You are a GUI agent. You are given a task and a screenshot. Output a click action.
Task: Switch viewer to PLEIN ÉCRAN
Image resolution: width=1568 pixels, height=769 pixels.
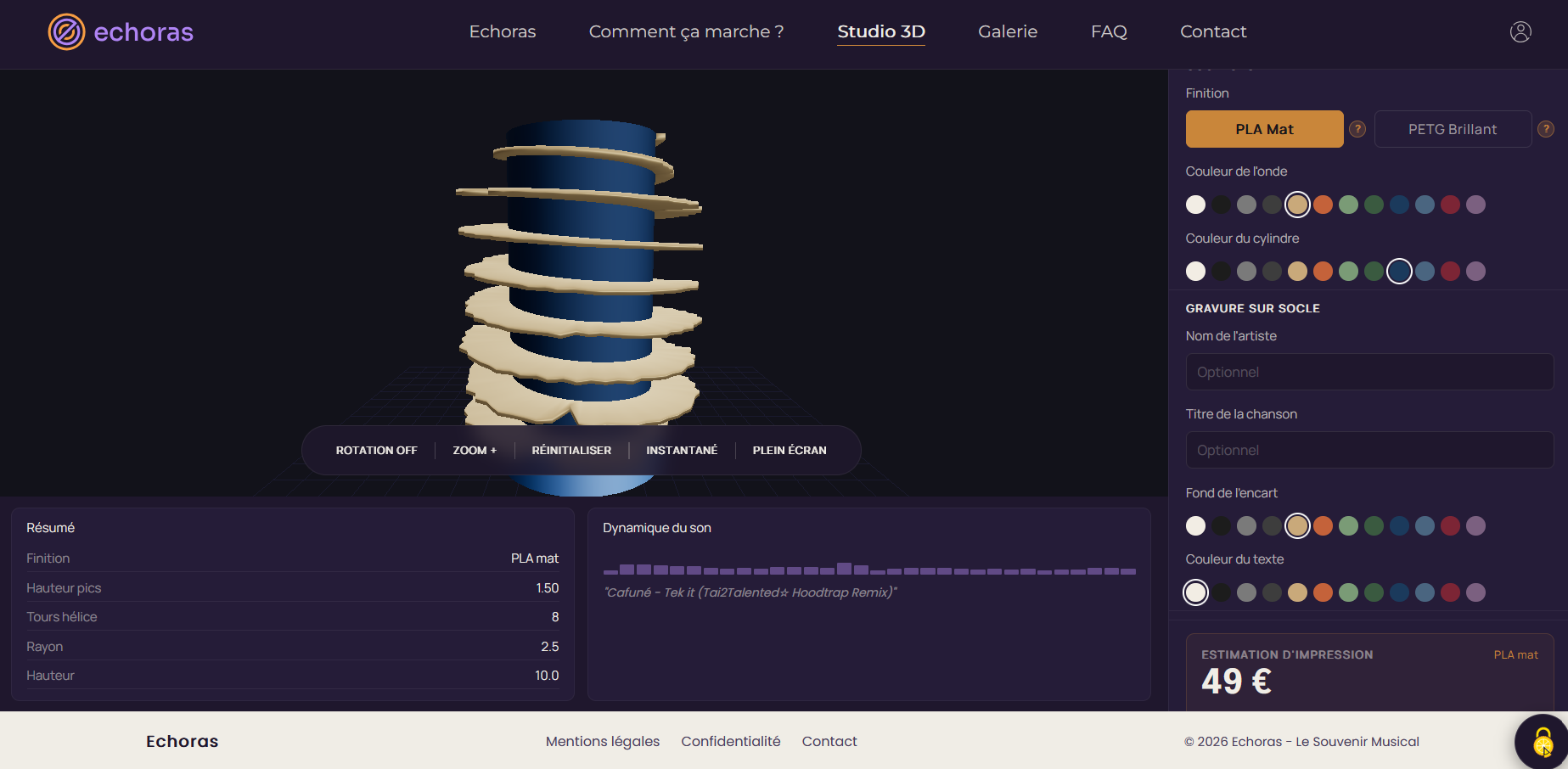[x=790, y=451]
